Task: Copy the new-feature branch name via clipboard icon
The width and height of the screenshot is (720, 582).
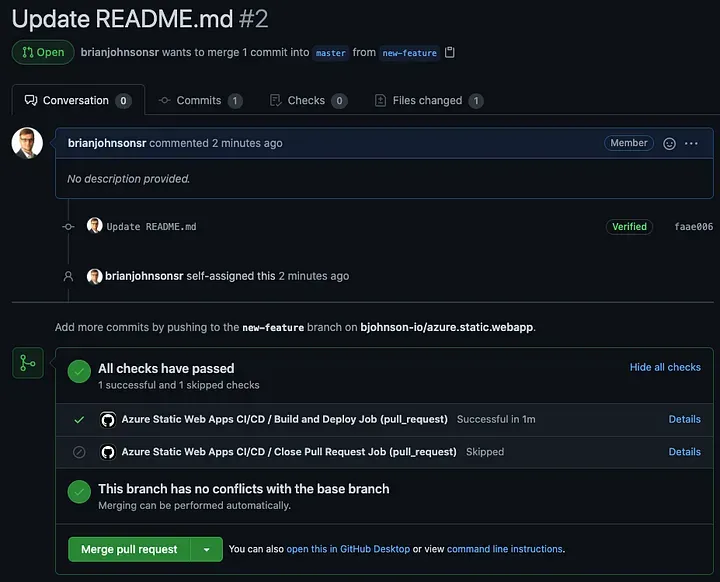Action: pos(450,52)
